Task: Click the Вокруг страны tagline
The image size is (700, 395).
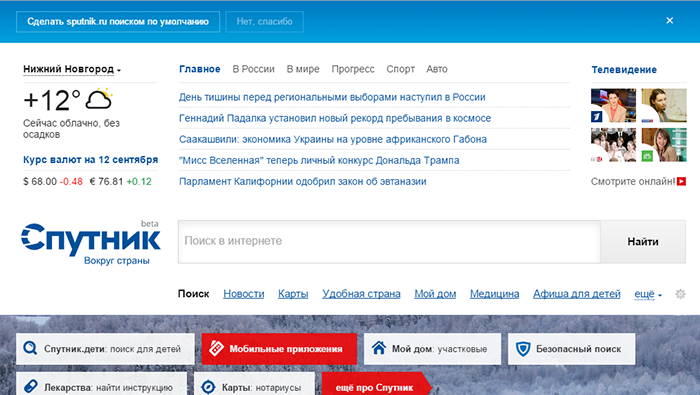Action: tap(117, 261)
